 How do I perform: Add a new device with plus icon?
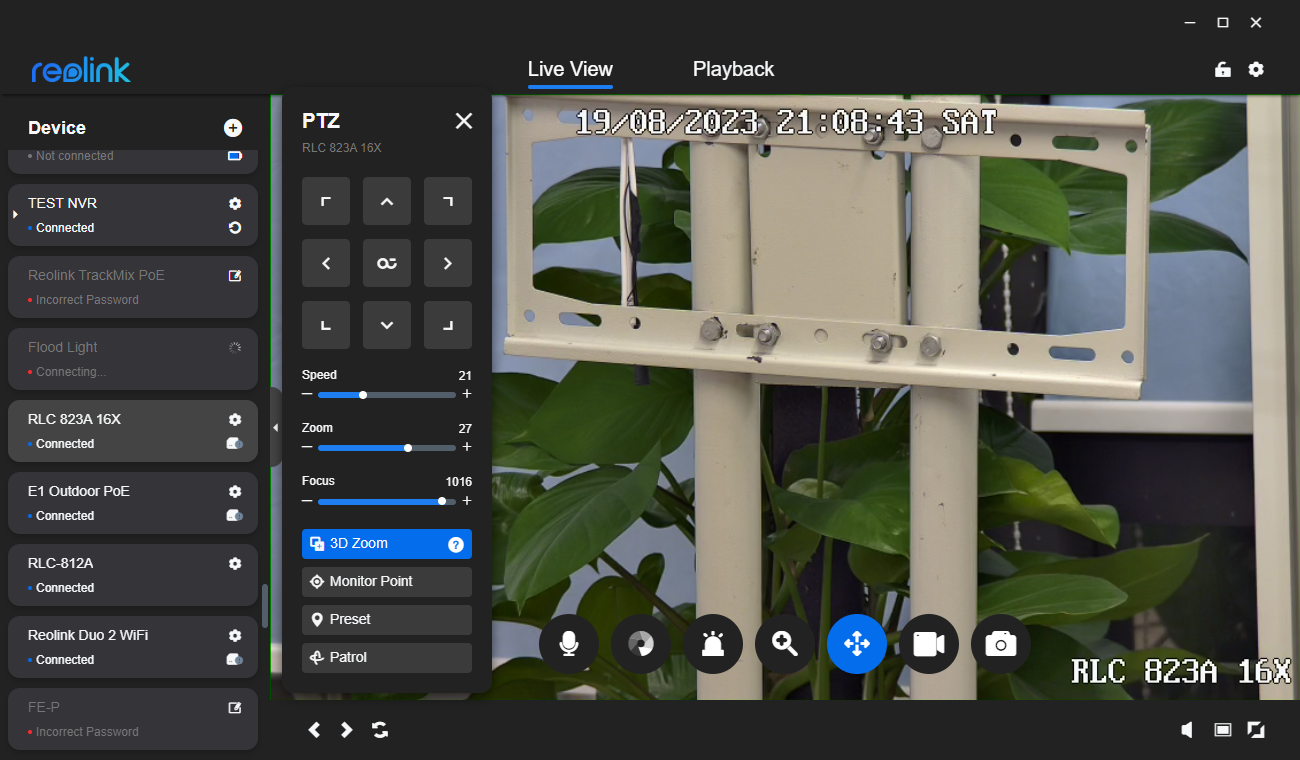233,128
